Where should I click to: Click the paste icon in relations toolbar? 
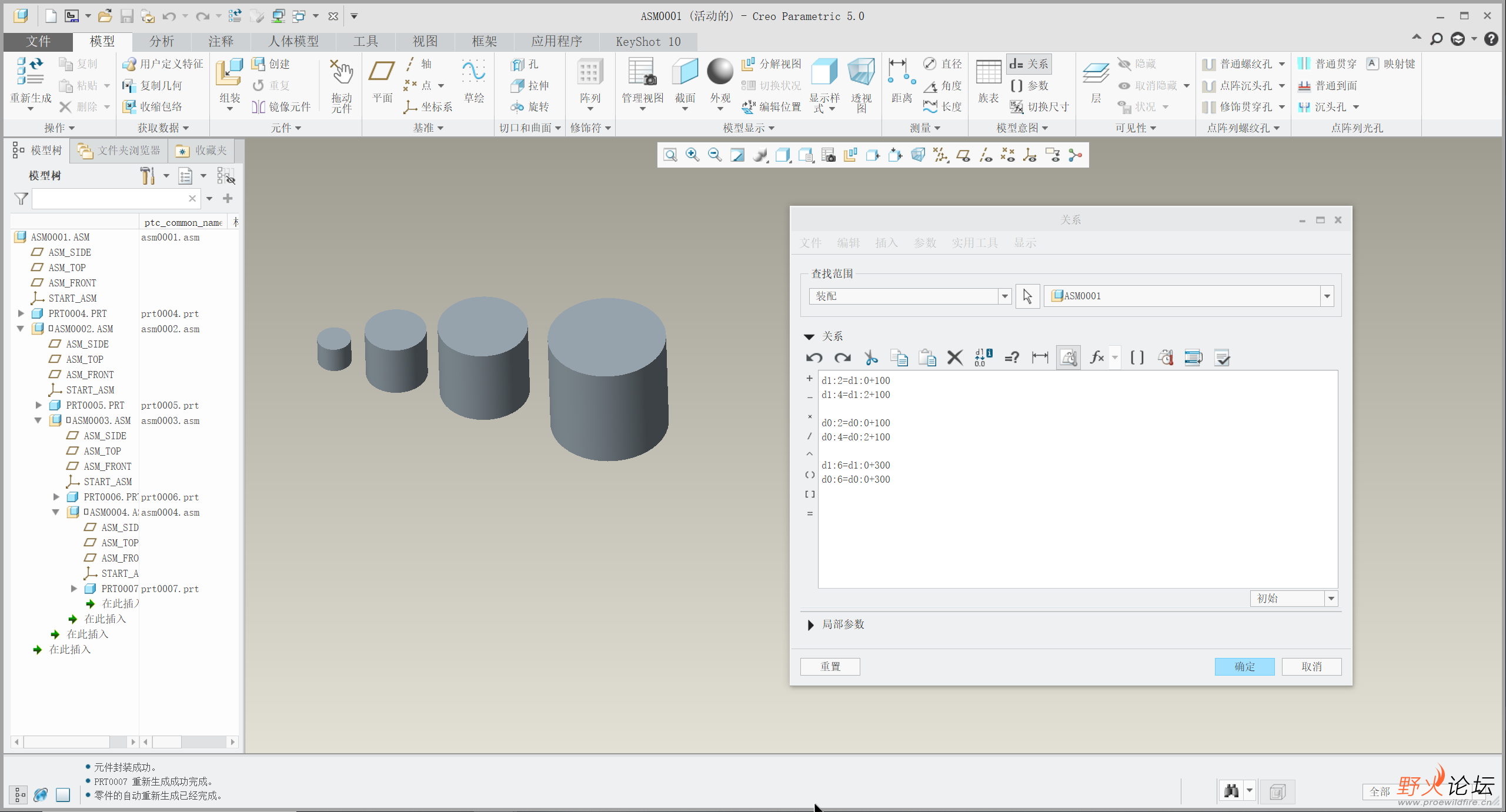pyautogui.click(x=927, y=357)
